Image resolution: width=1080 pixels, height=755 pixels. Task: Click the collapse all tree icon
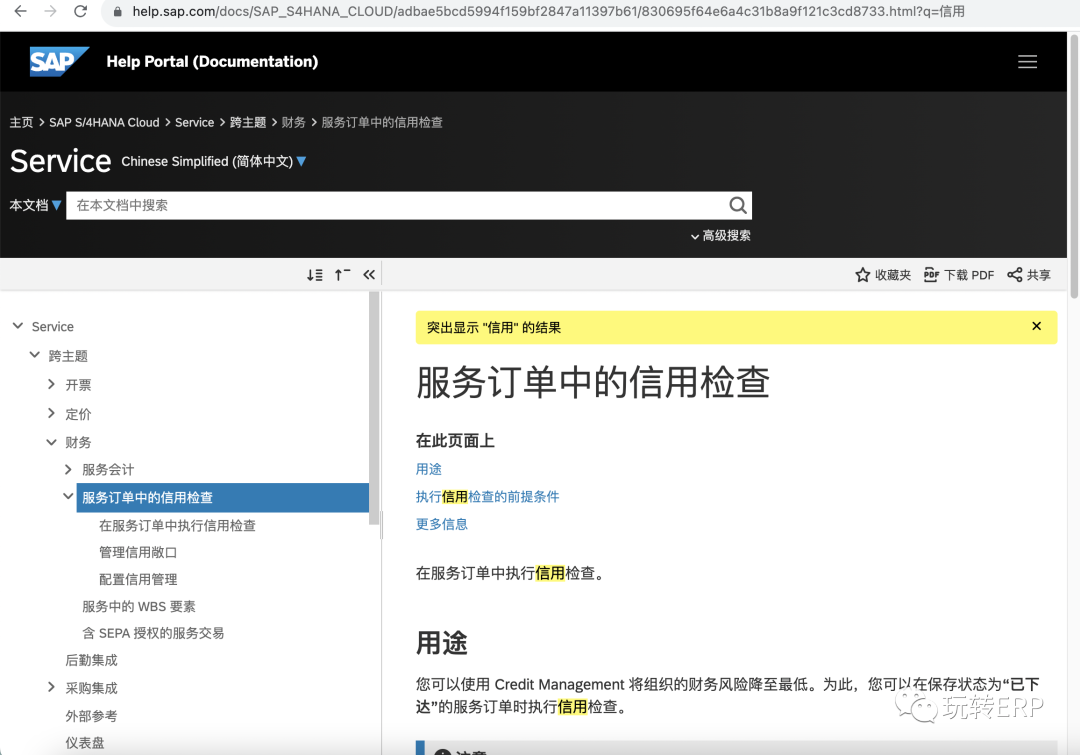click(342, 275)
